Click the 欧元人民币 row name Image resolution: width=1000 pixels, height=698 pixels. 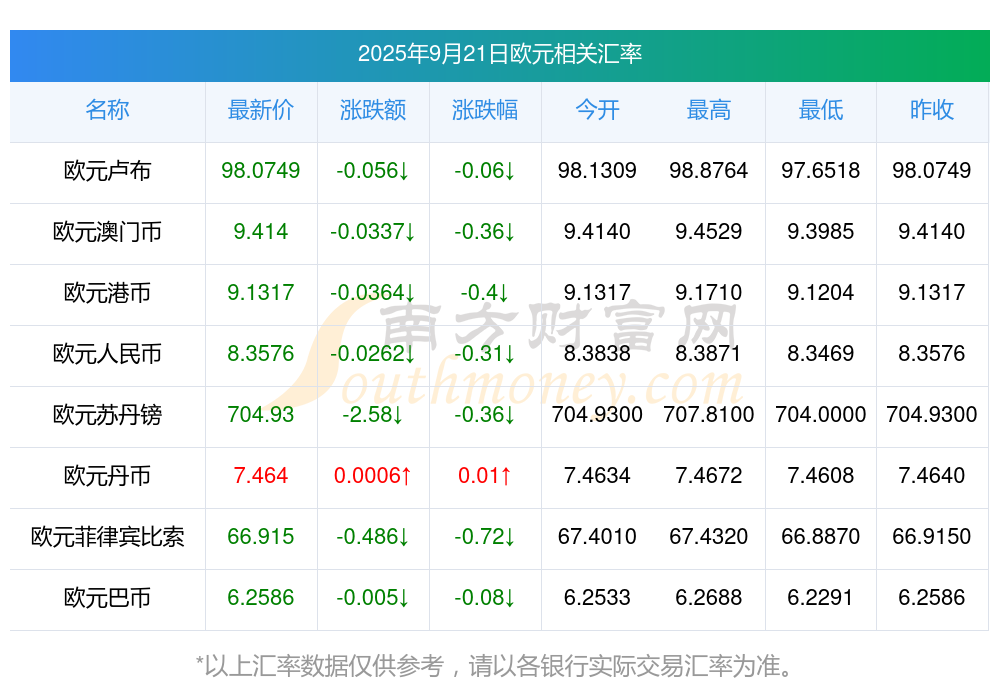[x=107, y=353]
